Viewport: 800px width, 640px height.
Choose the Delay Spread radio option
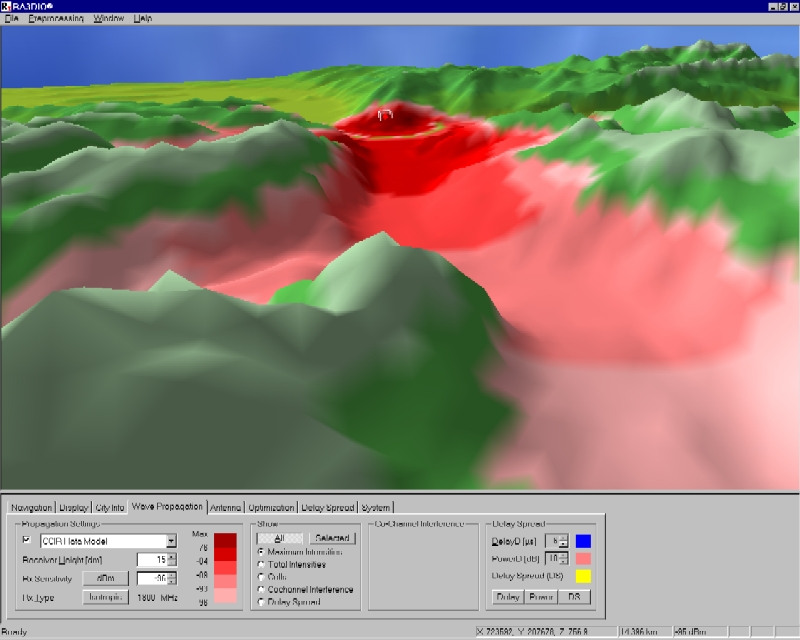[263, 602]
